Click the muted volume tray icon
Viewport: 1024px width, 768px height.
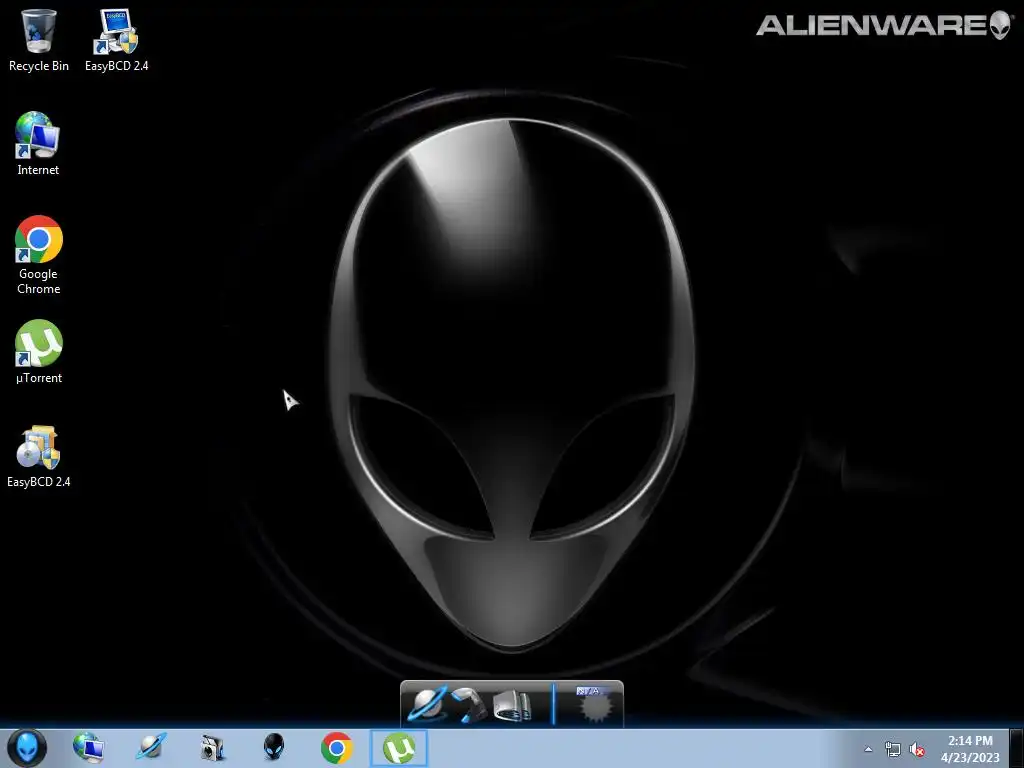(x=918, y=749)
